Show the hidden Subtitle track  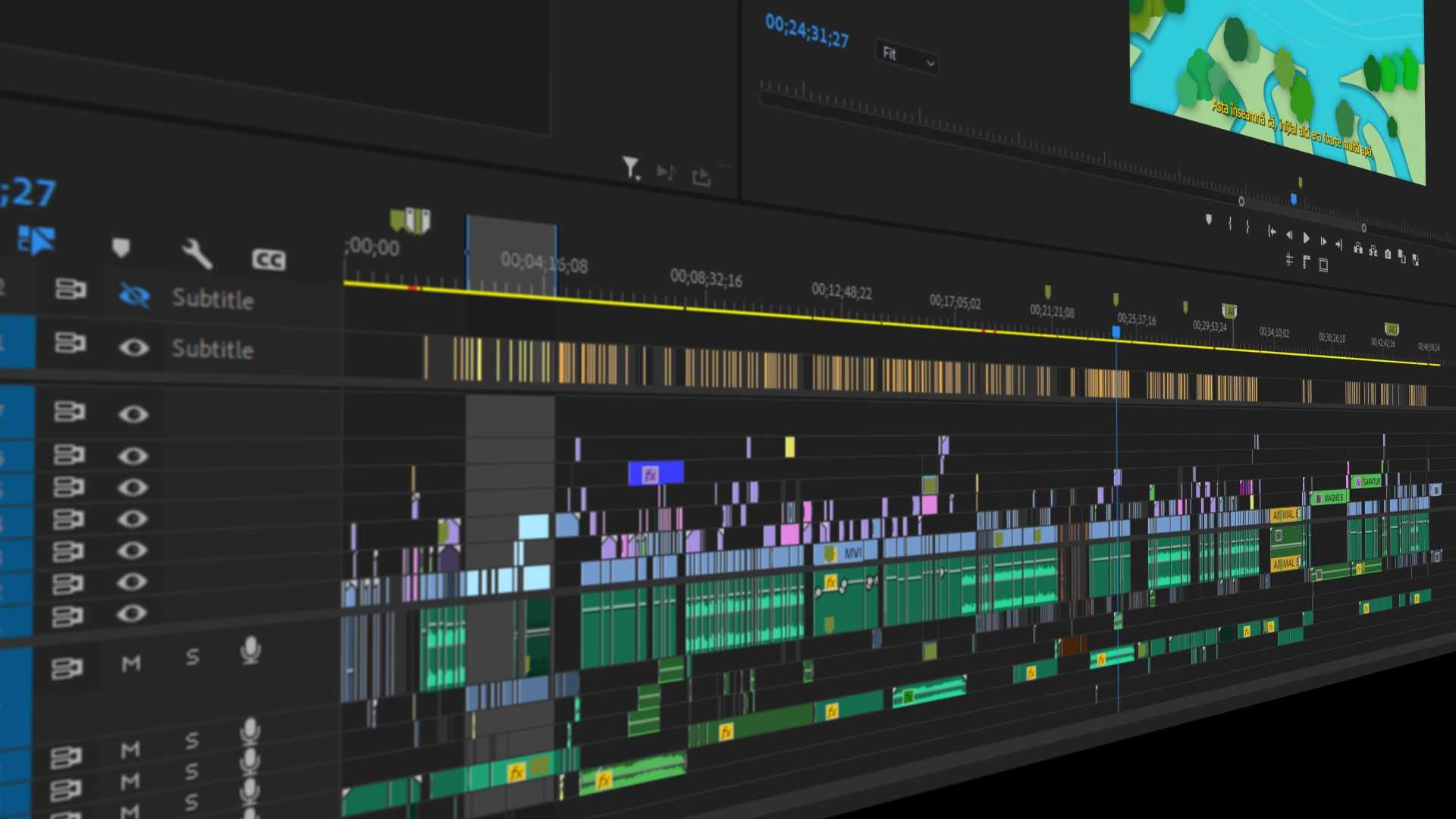[x=134, y=295]
